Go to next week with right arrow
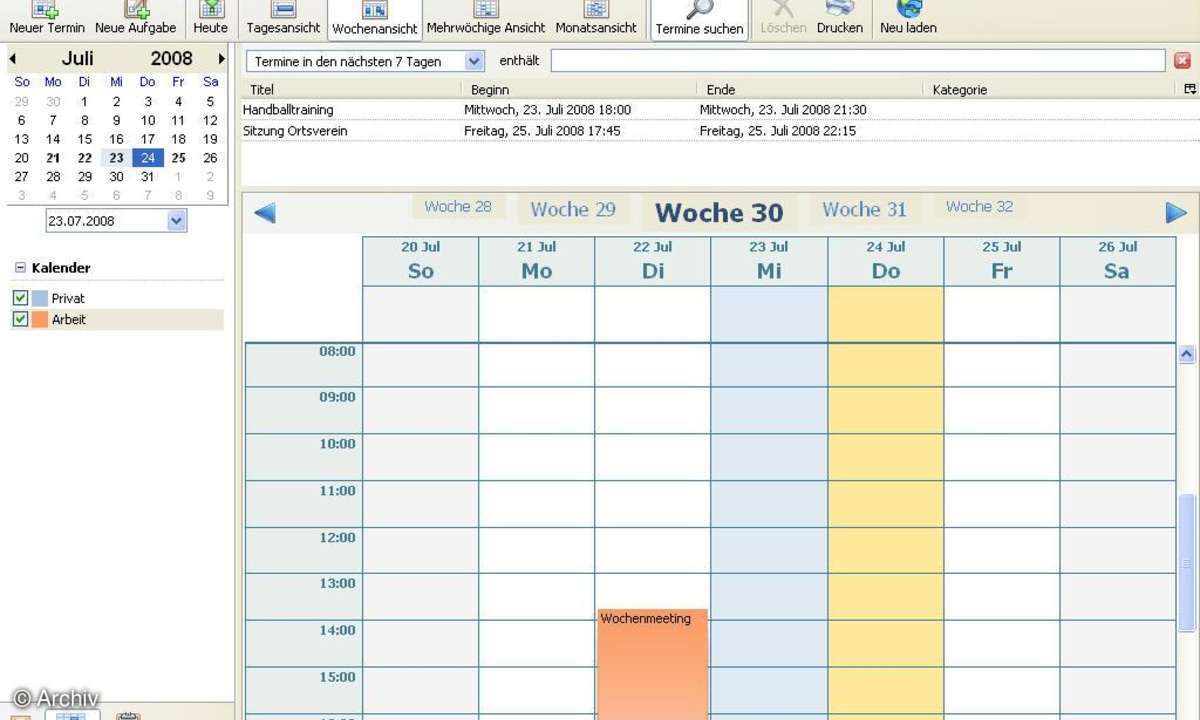1200x720 pixels. click(1176, 212)
